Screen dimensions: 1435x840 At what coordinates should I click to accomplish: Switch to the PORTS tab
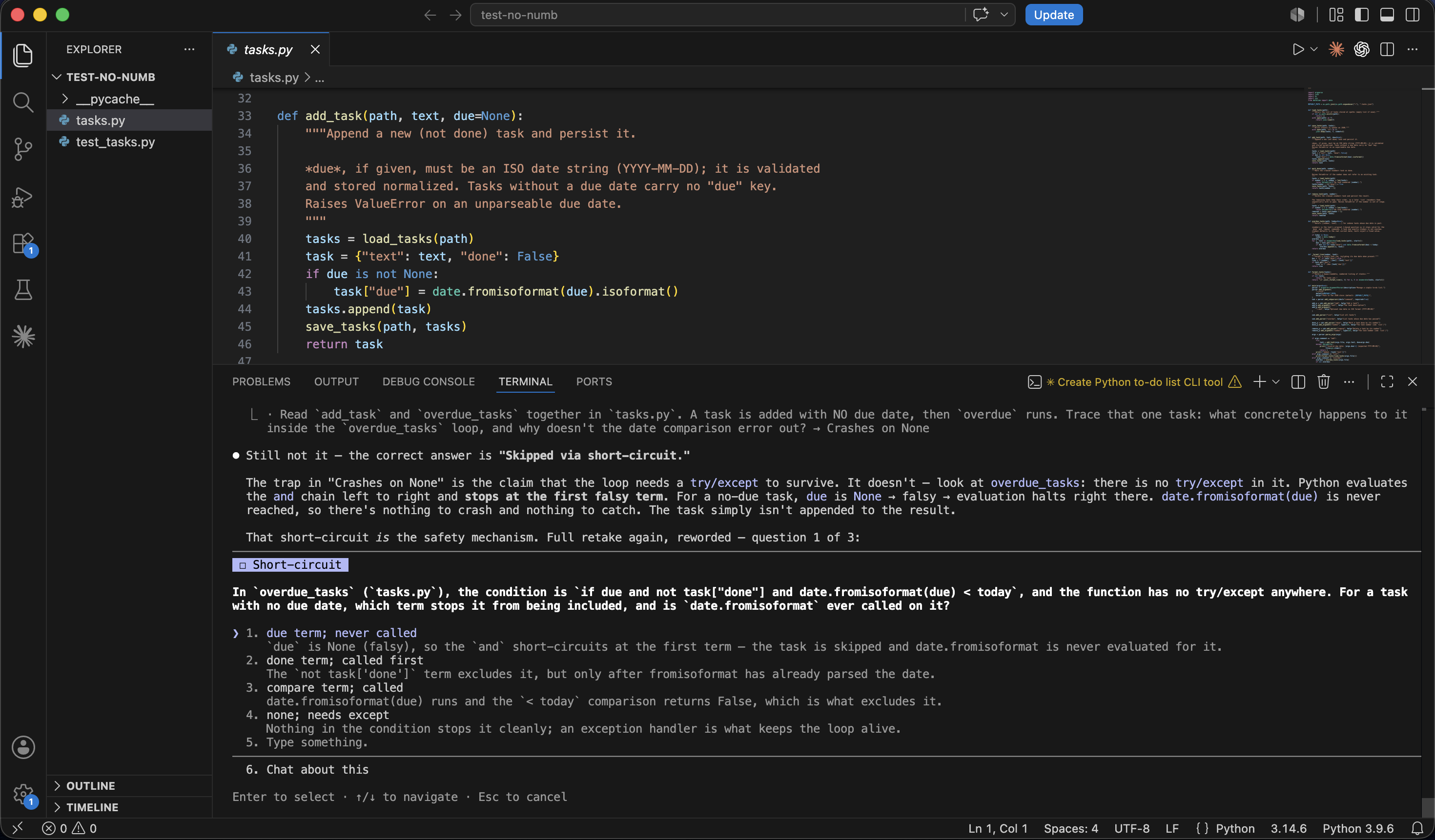[x=594, y=382]
